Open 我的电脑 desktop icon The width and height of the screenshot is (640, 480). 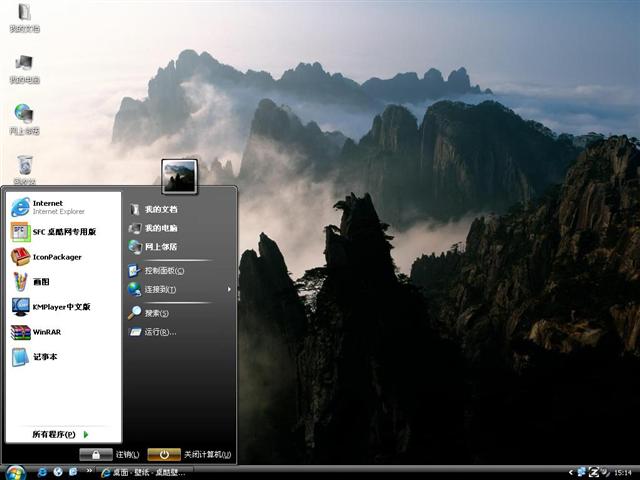(25, 66)
